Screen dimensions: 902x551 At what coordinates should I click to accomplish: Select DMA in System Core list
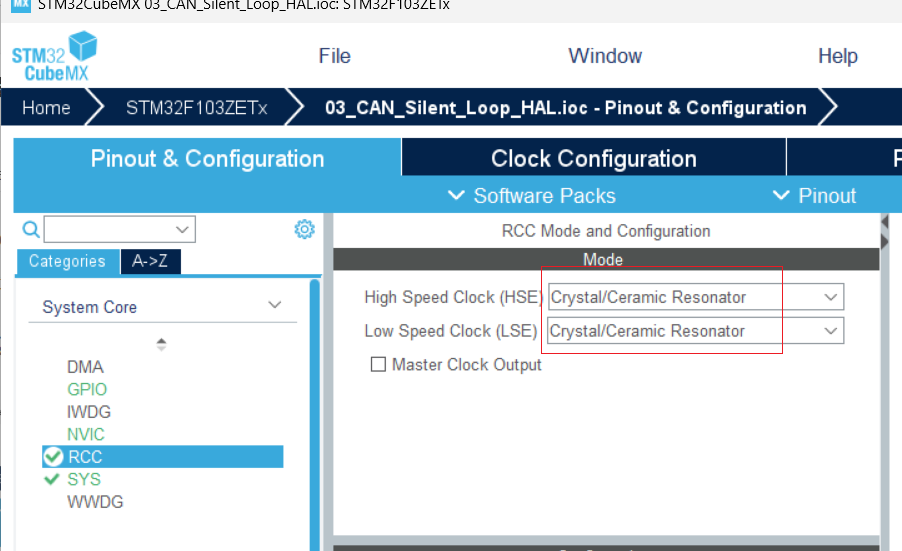tap(85, 367)
